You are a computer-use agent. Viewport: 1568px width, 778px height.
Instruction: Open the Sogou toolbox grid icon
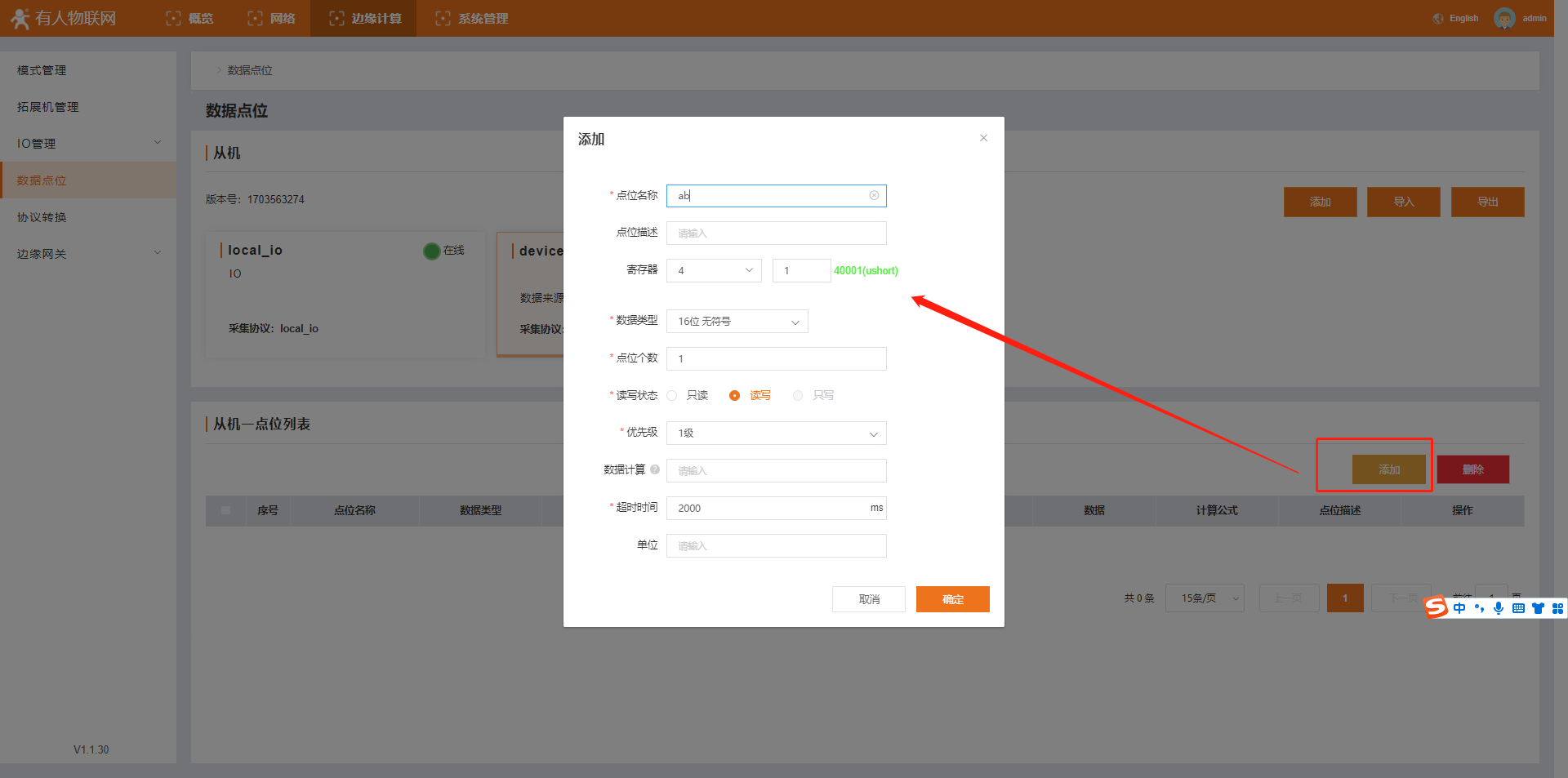point(1557,608)
